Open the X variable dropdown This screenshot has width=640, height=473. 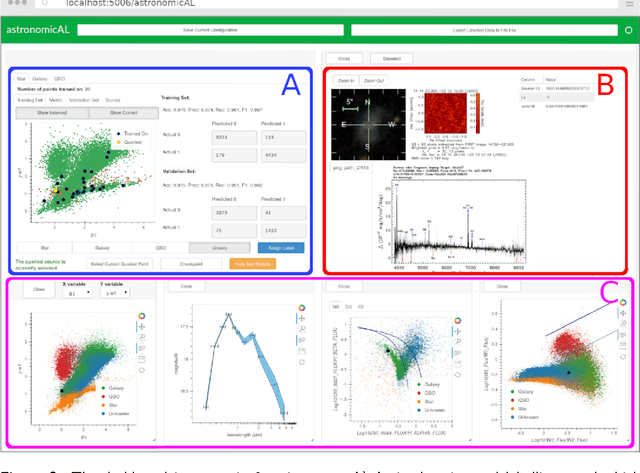78,293
